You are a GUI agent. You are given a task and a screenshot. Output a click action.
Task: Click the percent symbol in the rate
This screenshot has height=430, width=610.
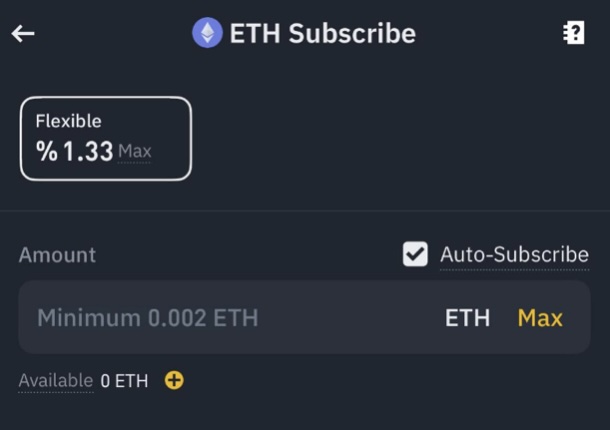(47, 153)
